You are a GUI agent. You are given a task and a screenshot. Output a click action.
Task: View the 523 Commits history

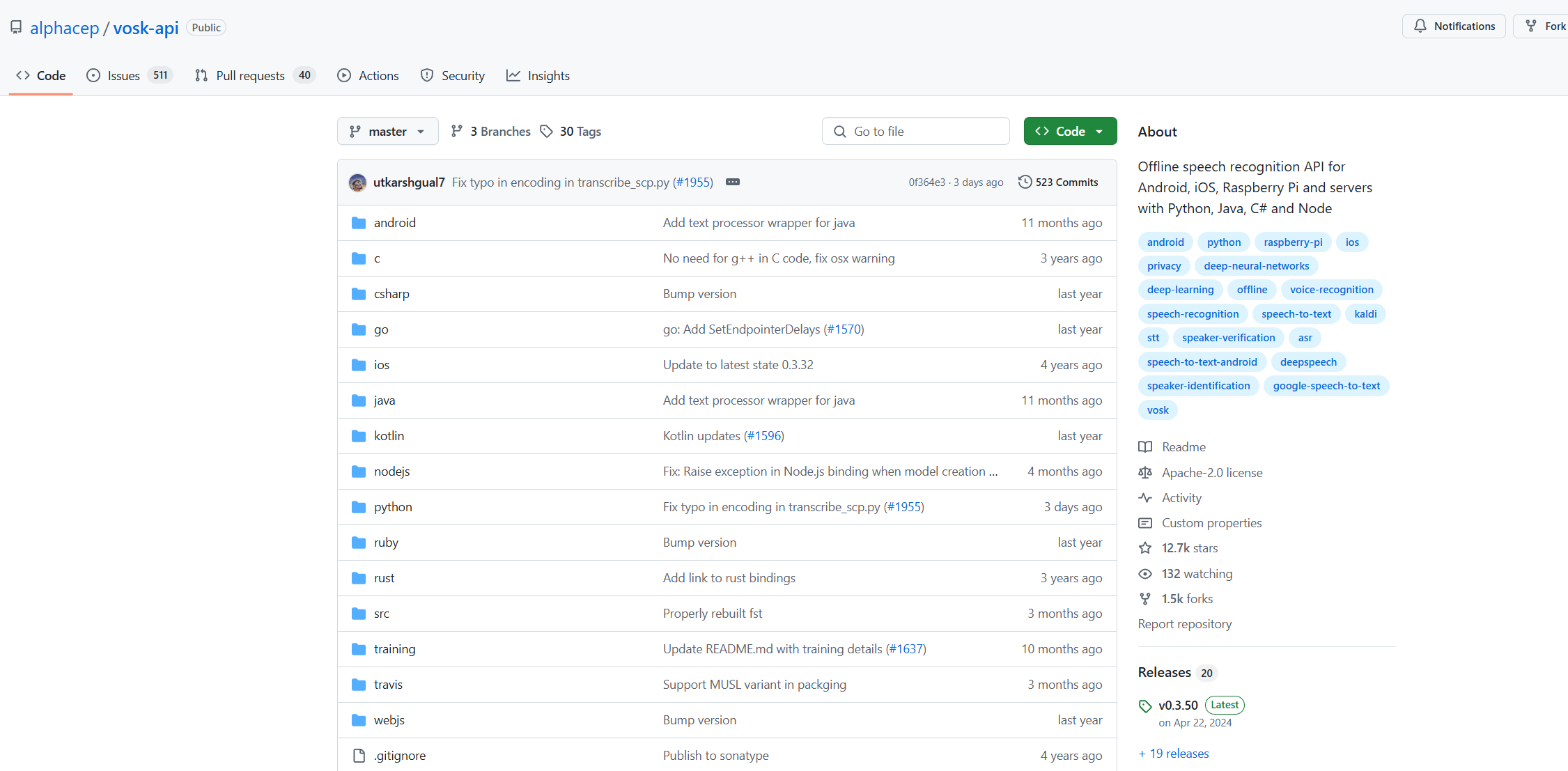tap(1058, 182)
